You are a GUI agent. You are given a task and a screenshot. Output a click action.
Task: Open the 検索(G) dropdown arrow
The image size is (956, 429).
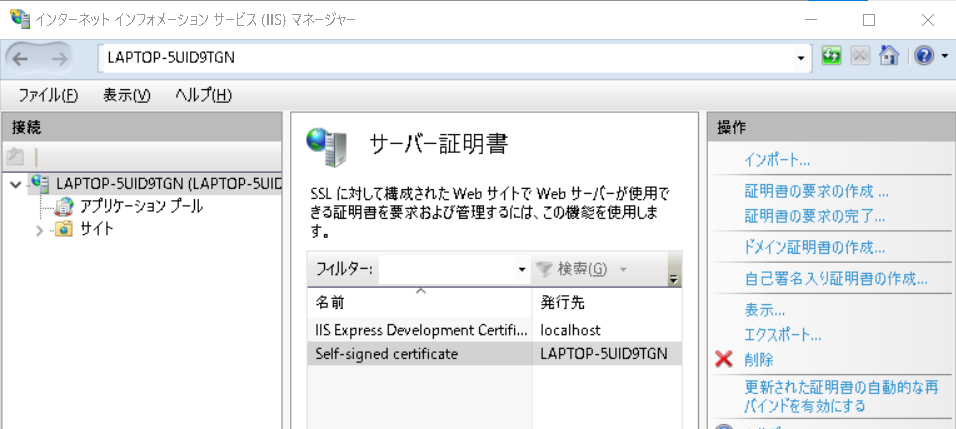coord(622,269)
